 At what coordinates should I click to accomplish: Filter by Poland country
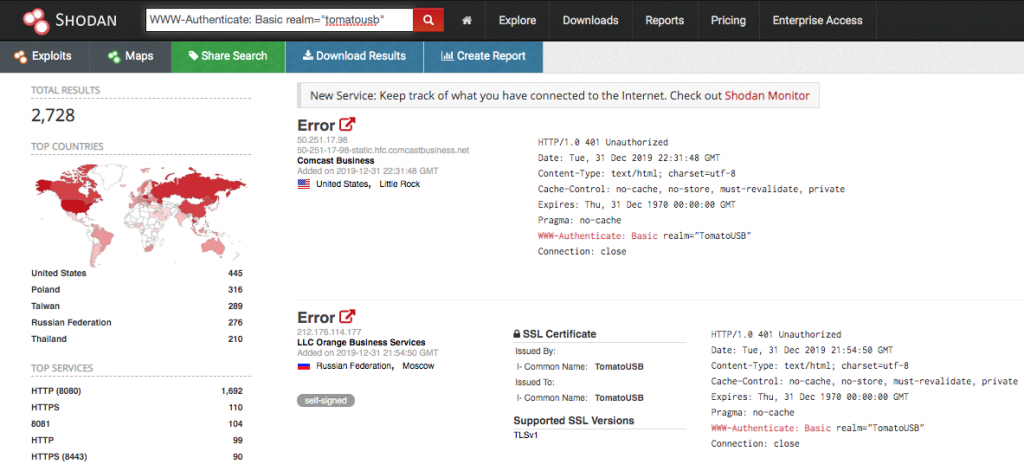pos(46,289)
